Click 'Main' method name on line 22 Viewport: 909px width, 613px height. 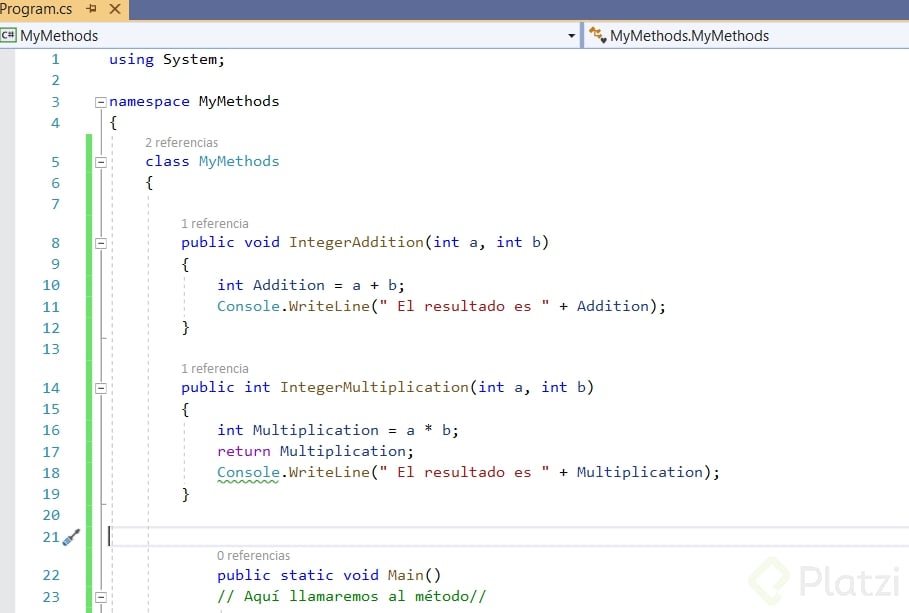point(406,575)
